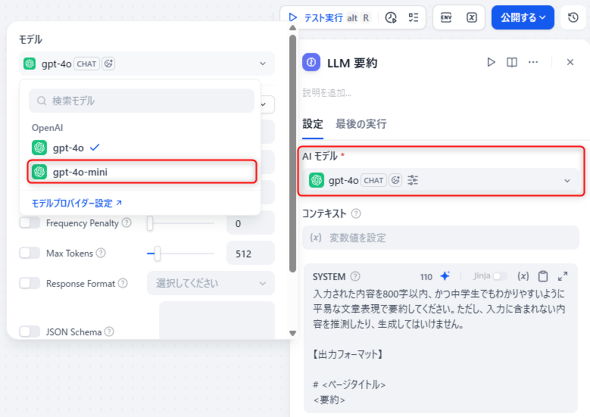
Task: Click the LLM 要約 node icon
Action: point(311,62)
